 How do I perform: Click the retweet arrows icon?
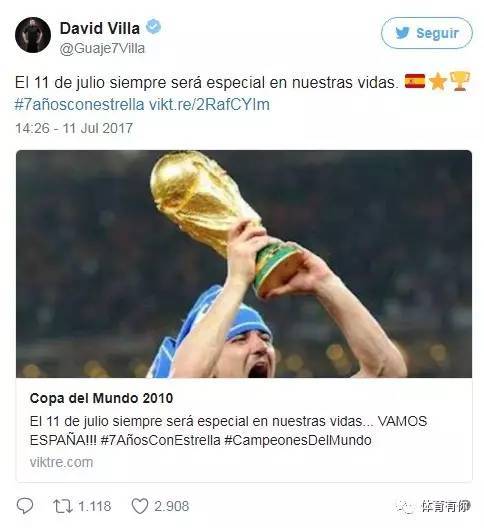pyautogui.click(x=63, y=506)
